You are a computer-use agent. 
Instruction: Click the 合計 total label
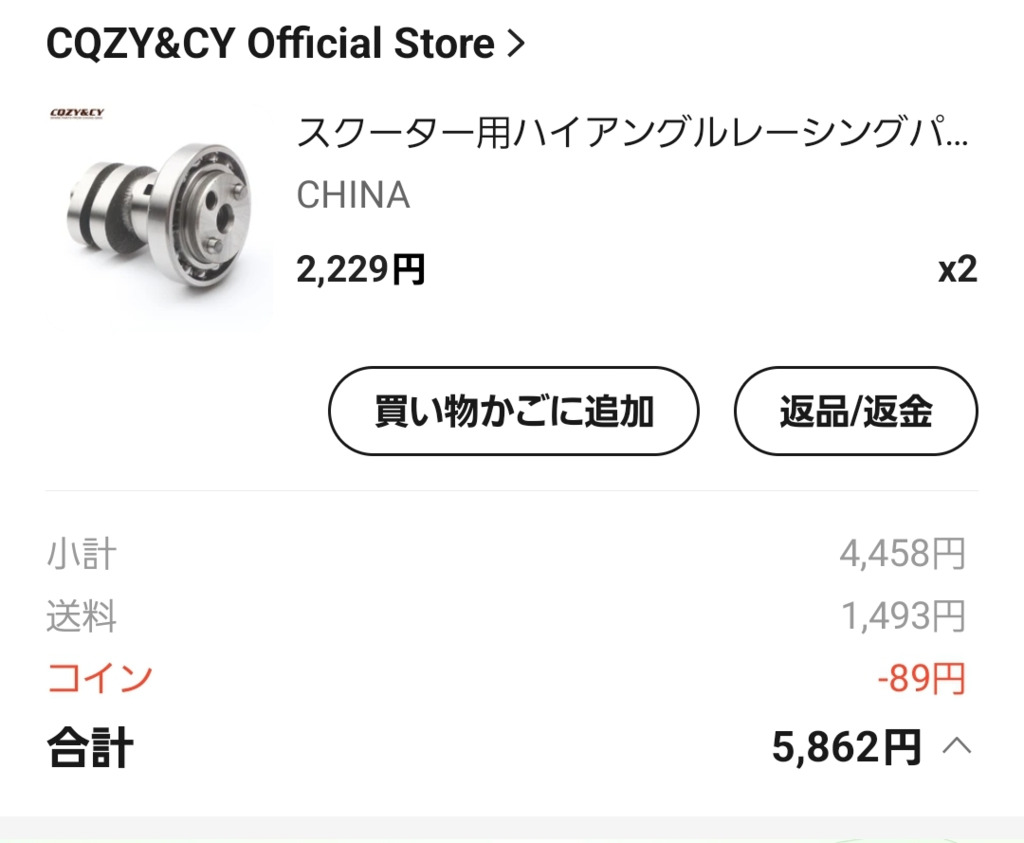[90, 746]
